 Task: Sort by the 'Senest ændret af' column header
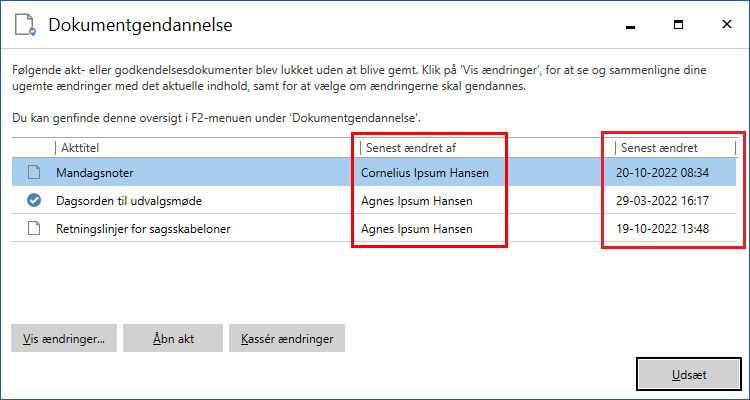pyautogui.click(x=409, y=148)
